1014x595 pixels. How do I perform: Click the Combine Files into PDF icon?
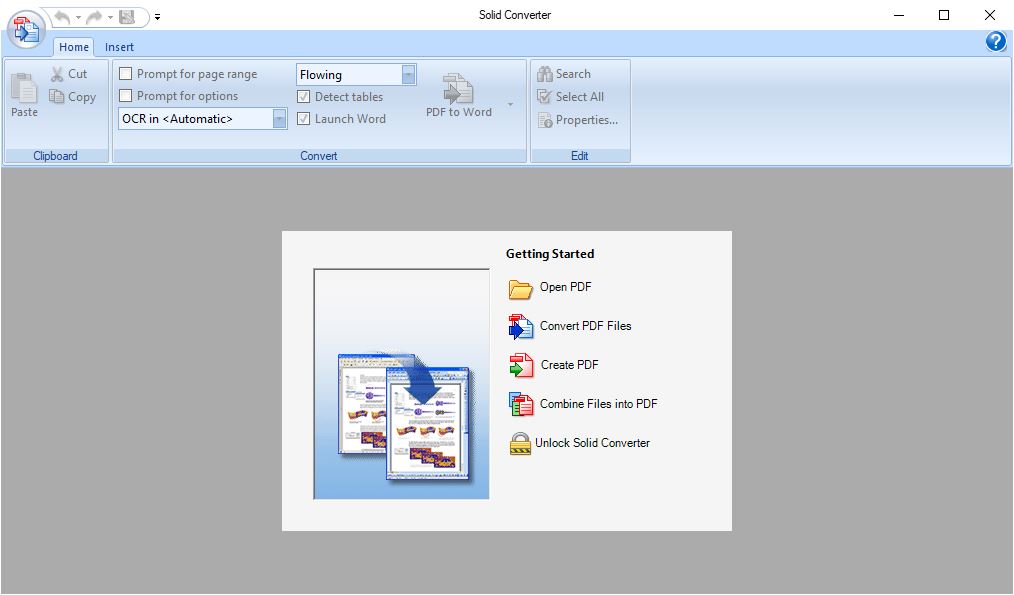pyautogui.click(x=521, y=404)
